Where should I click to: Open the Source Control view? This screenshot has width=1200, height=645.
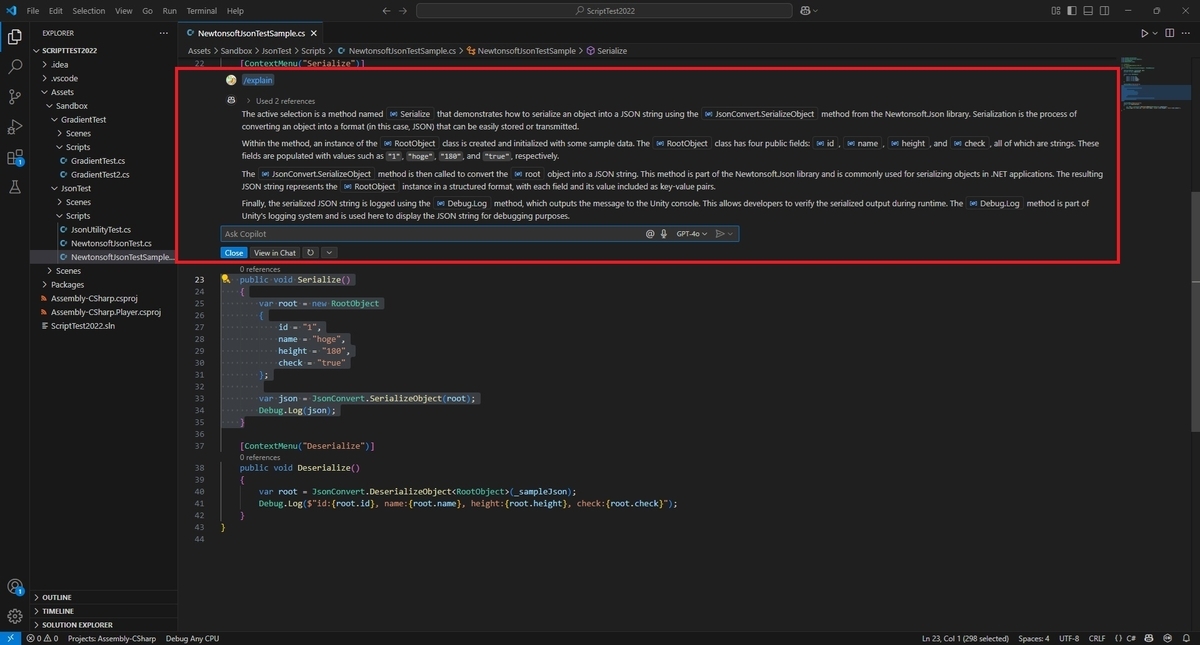(x=15, y=97)
